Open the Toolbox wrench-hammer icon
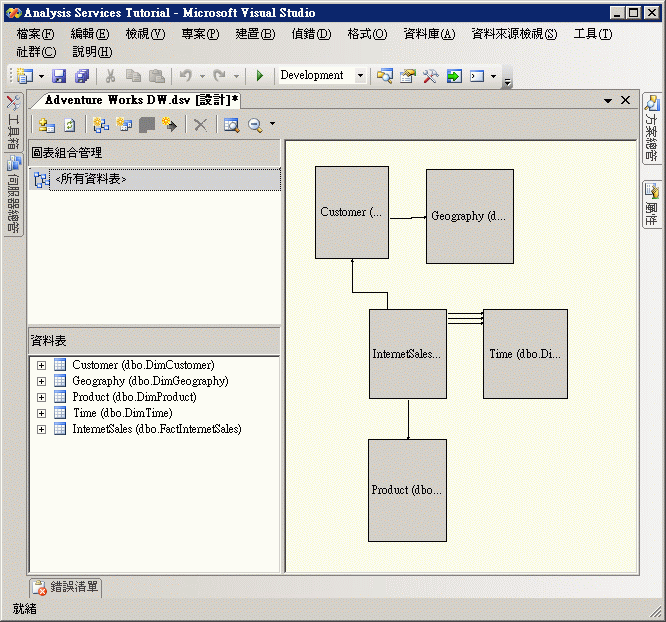The image size is (666, 622). [431, 76]
